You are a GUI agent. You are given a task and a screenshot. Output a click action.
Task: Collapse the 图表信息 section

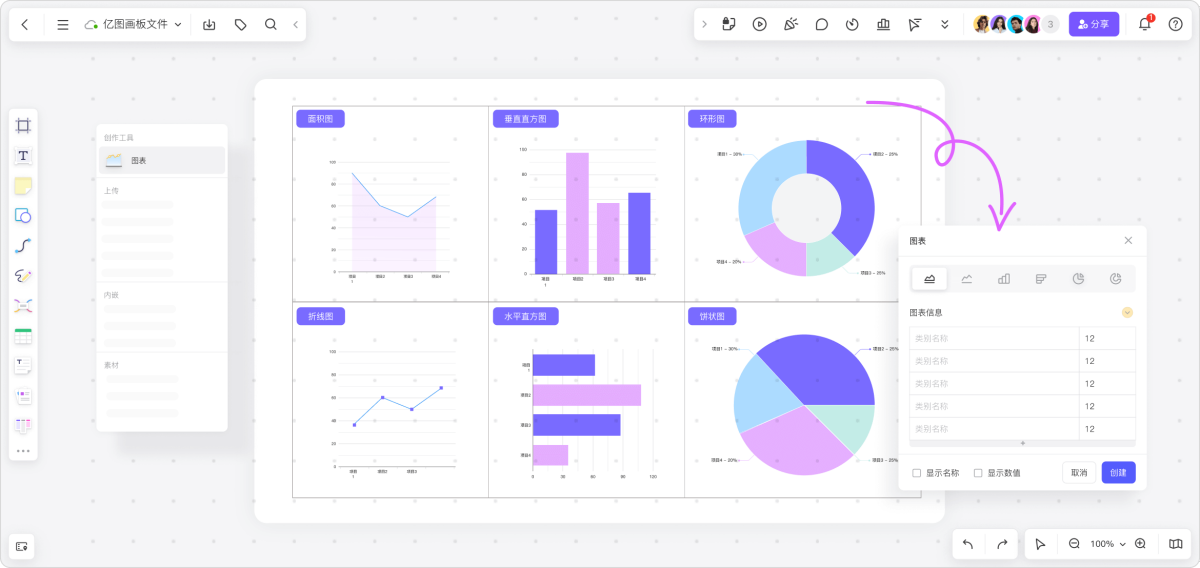1127,312
